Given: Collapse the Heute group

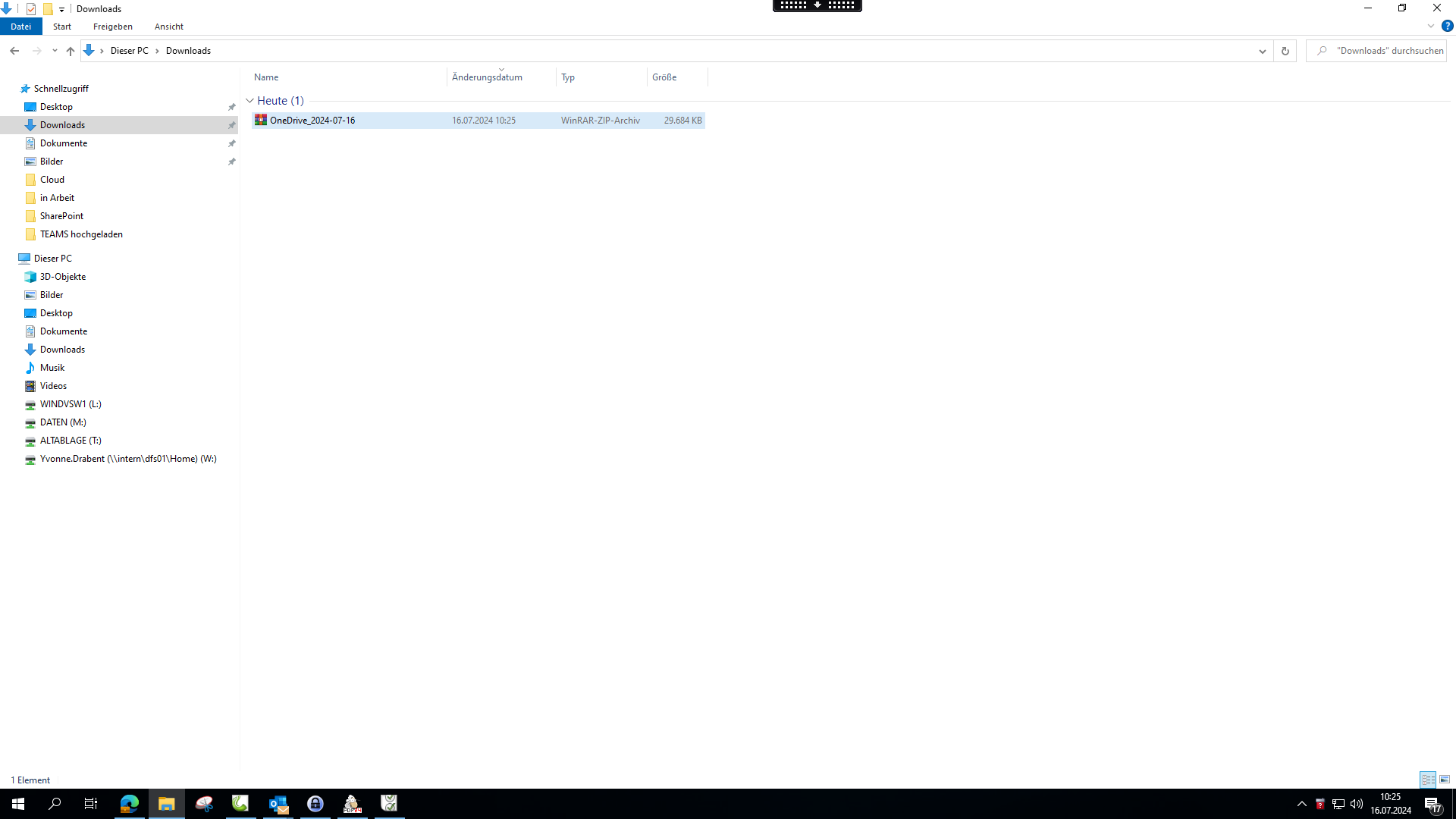Looking at the screenshot, I should coord(250,101).
